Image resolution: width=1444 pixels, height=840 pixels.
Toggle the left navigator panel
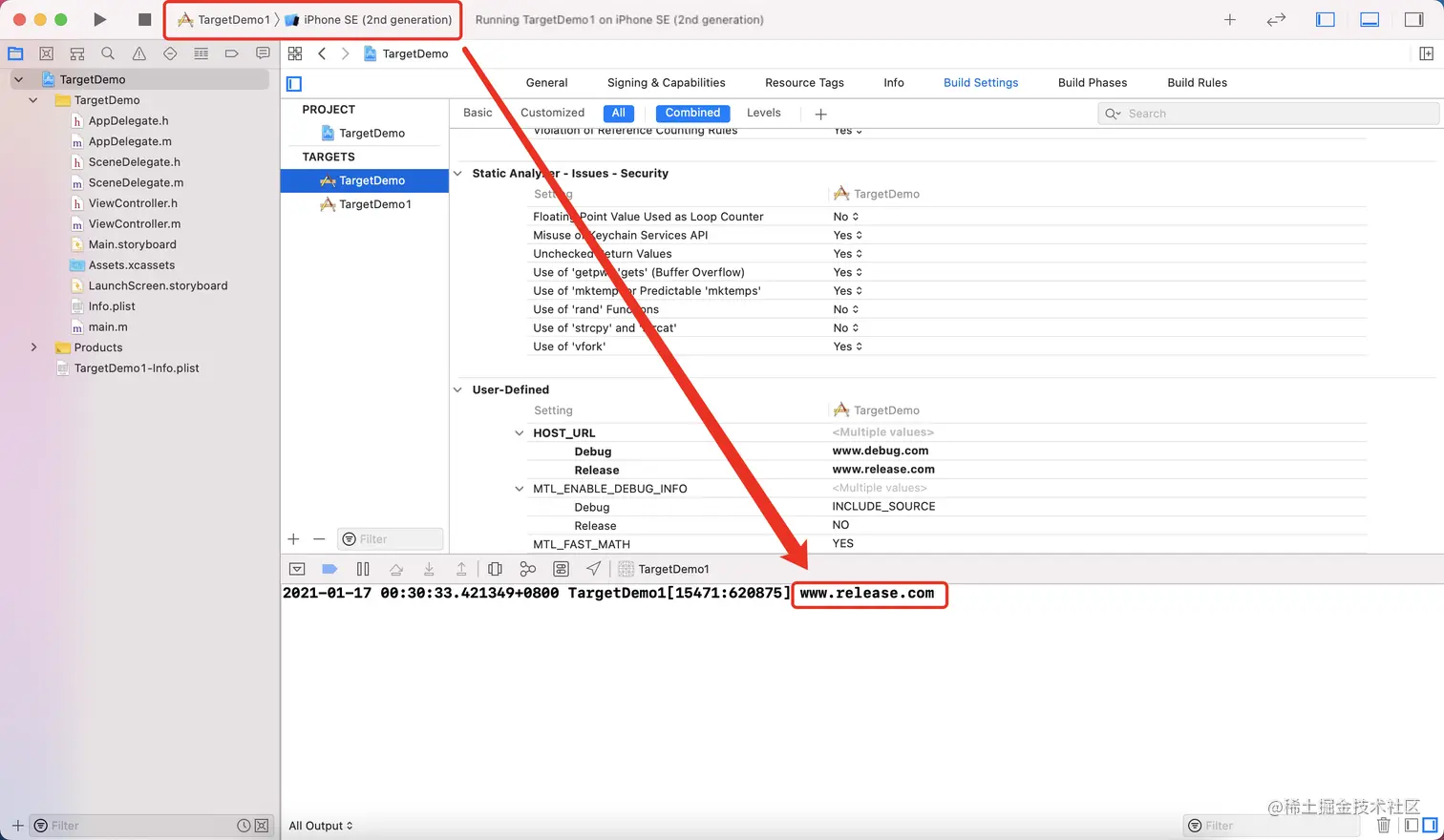click(x=1326, y=19)
